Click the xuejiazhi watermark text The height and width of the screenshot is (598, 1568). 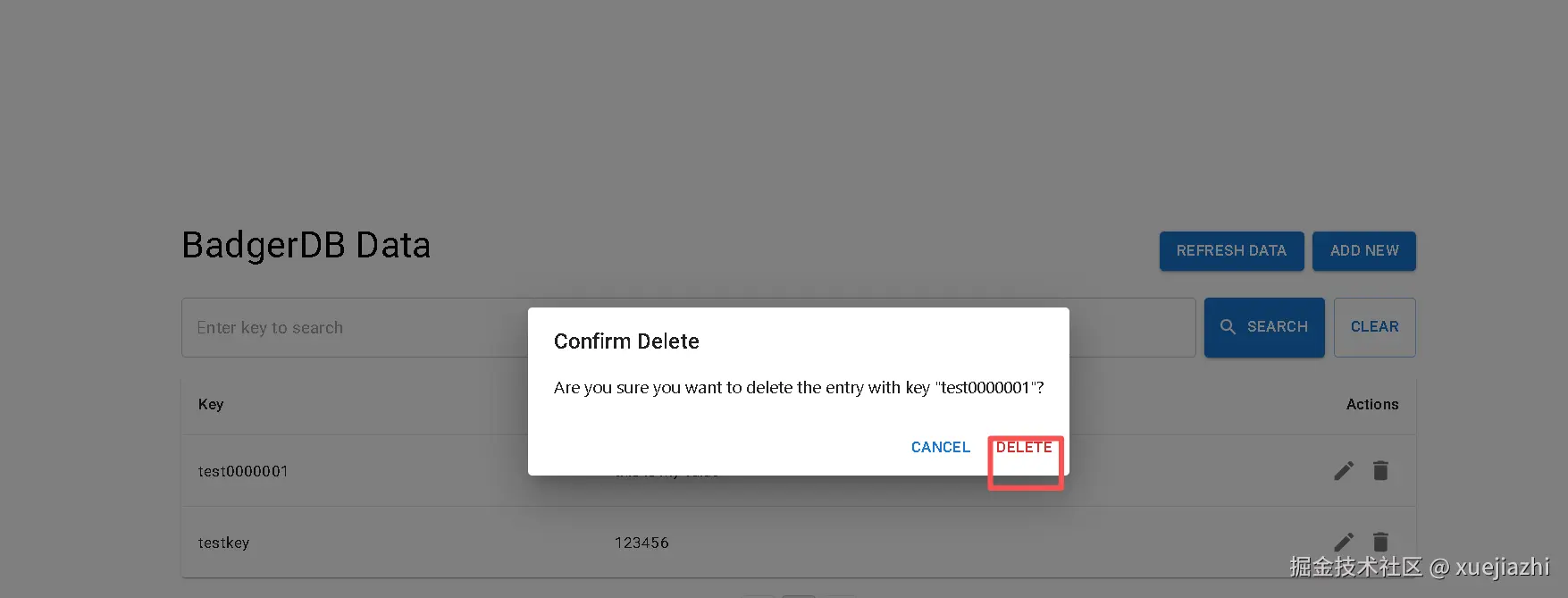tap(1502, 567)
